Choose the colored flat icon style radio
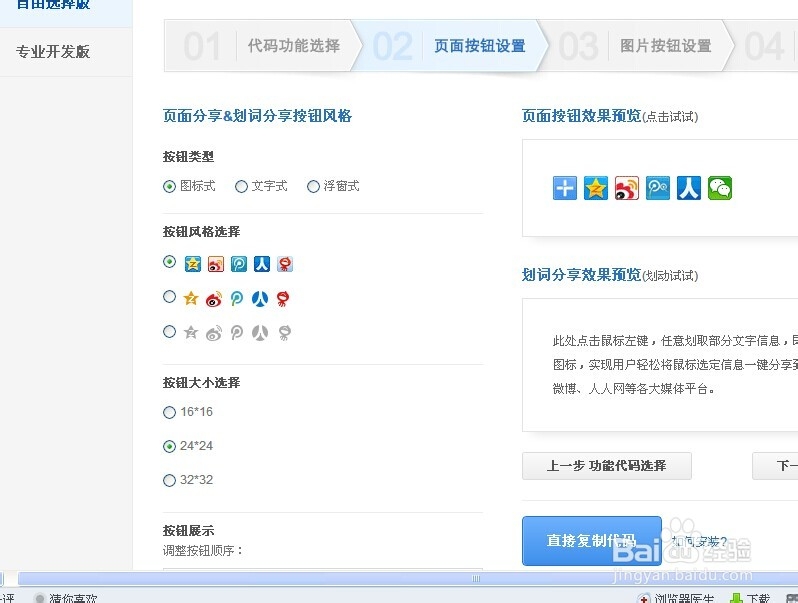The height and width of the screenshot is (603, 798). point(169,296)
